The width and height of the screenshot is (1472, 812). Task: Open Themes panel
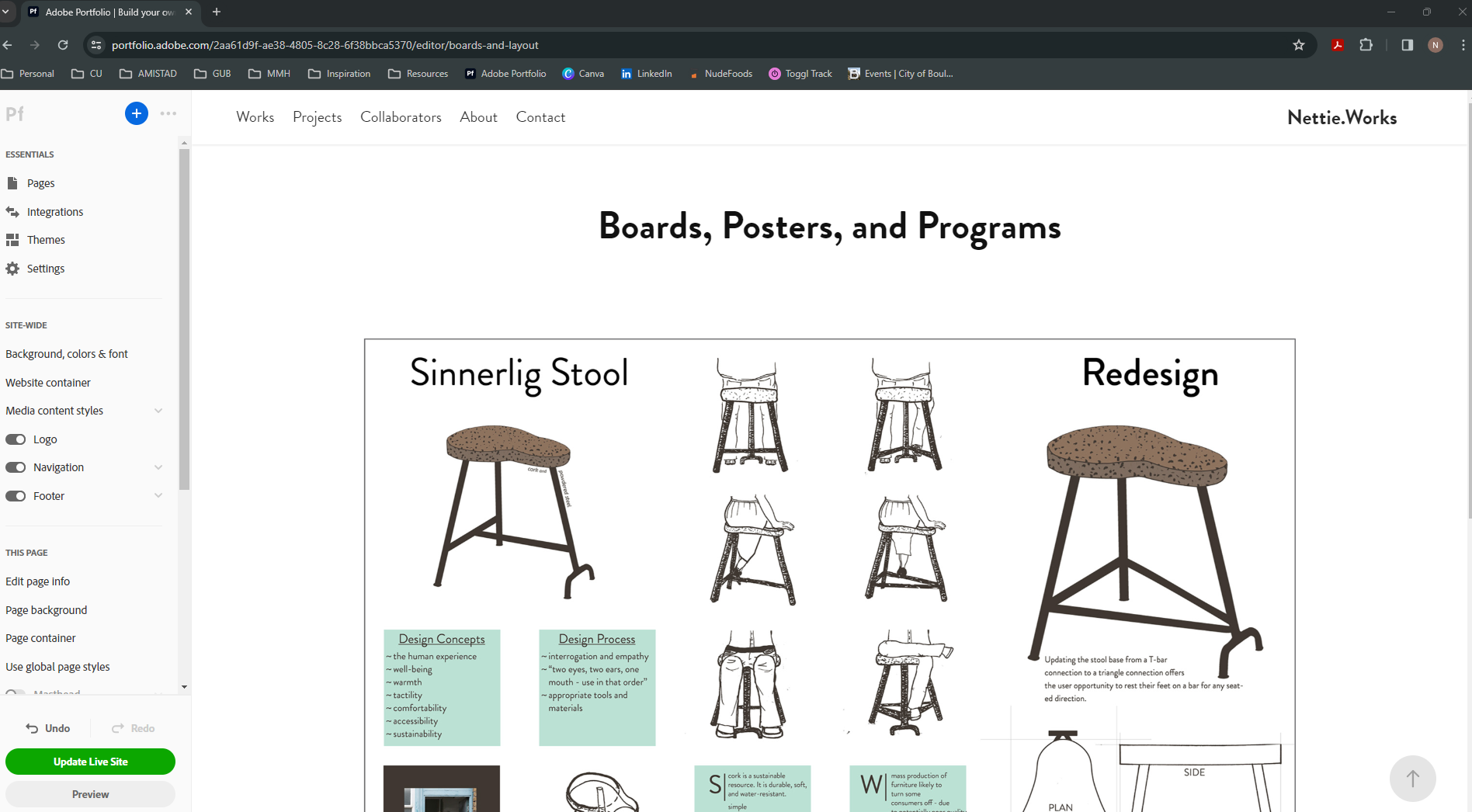click(x=46, y=240)
